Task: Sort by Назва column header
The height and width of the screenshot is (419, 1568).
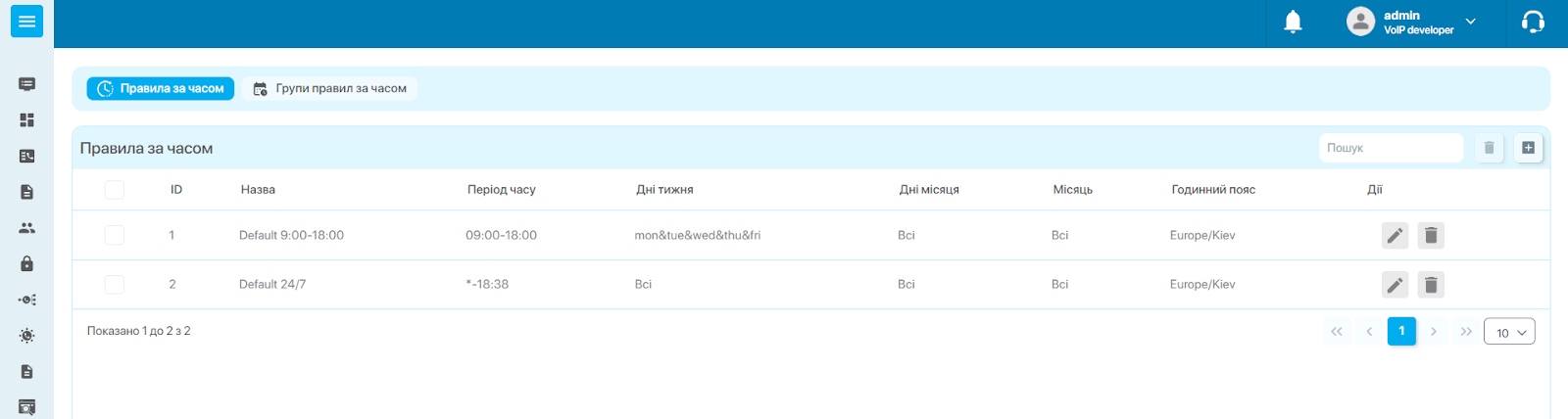Action: coord(258,190)
